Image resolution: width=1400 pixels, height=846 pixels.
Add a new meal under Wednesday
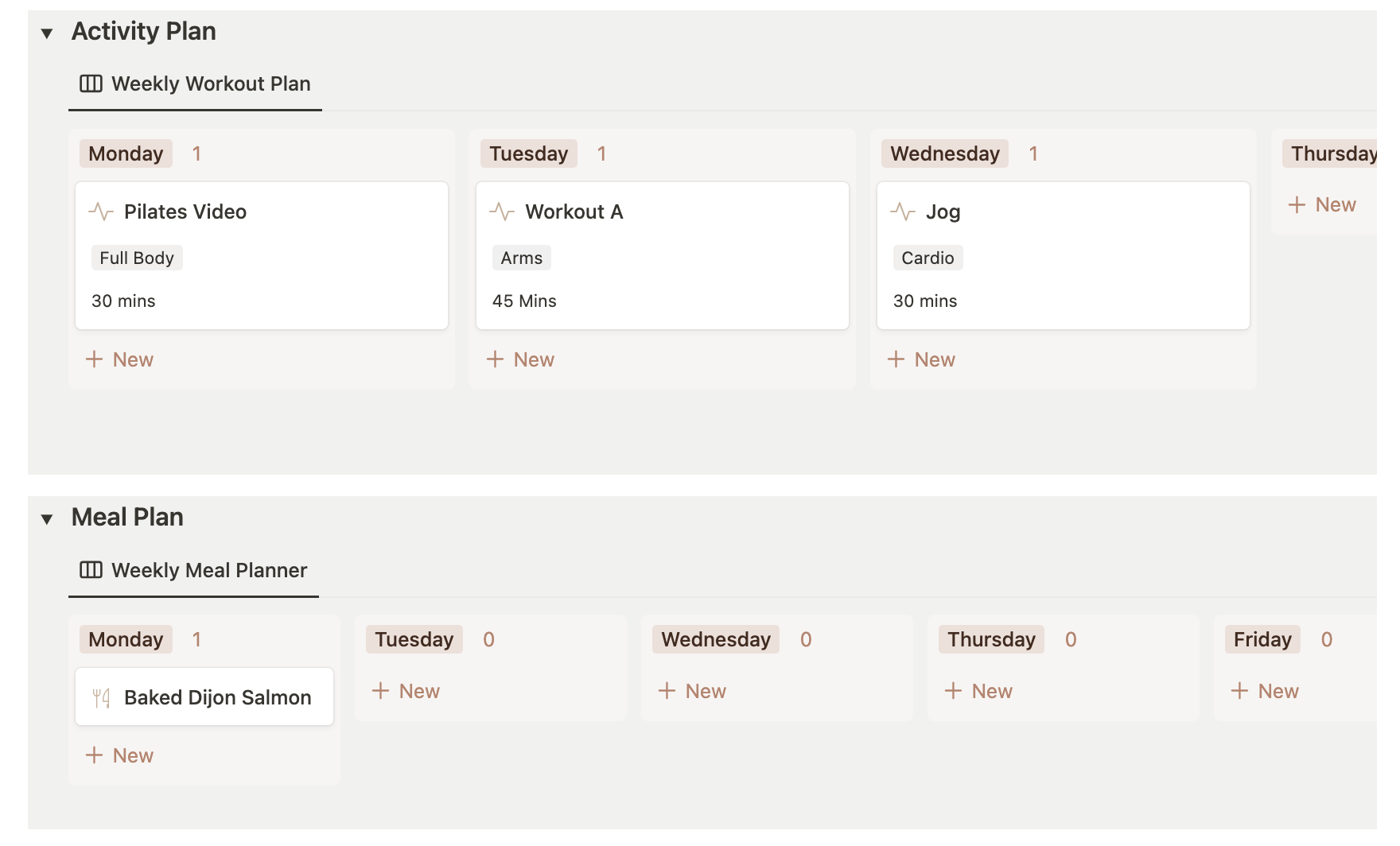click(693, 691)
